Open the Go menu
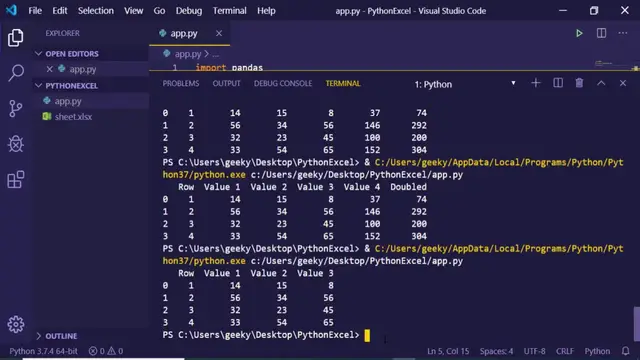Screen dimensions: 640x360 pyautogui.click(x=159, y=11)
